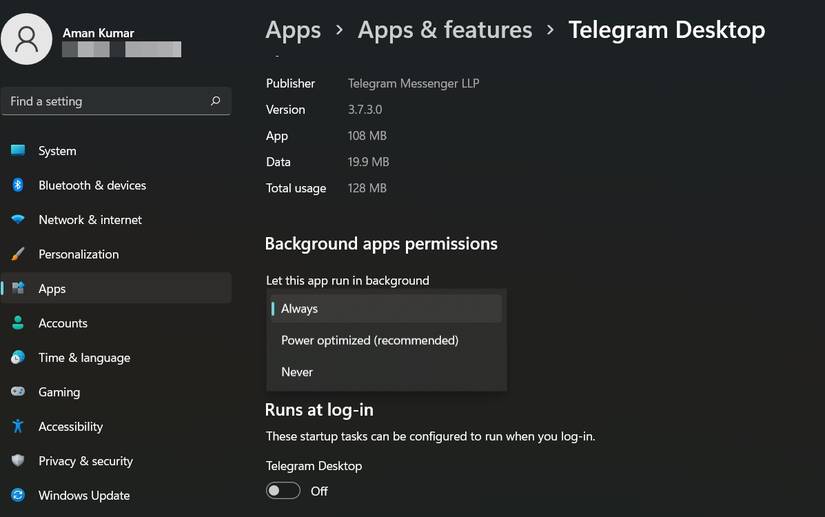825x517 pixels.
Task: Click the Personalization paintbrush icon
Action: (x=18, y=254)
